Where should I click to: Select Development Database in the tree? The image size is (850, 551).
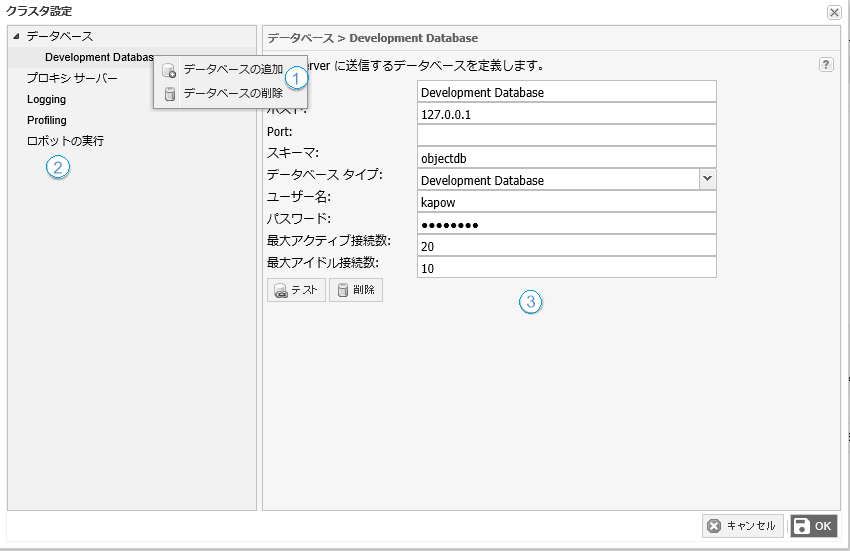tap(98, 58)
